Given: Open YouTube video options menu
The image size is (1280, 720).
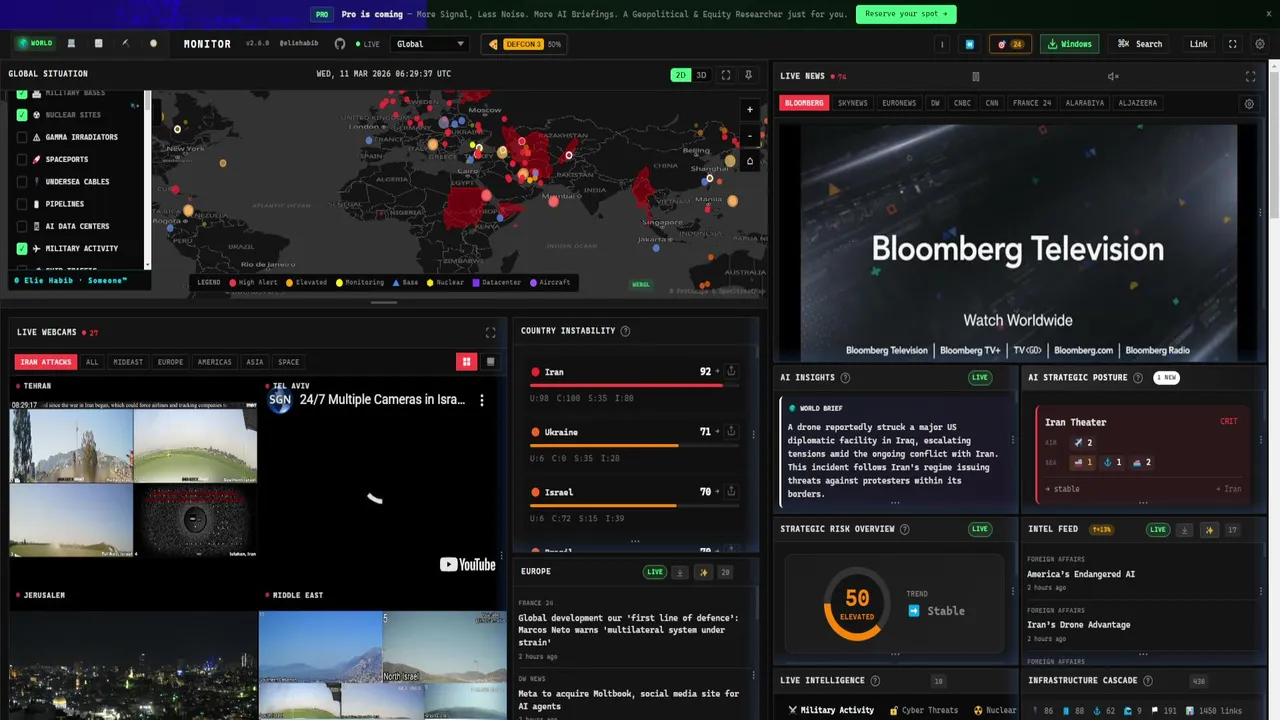Looking at the screenshot, I should (481, 400).
